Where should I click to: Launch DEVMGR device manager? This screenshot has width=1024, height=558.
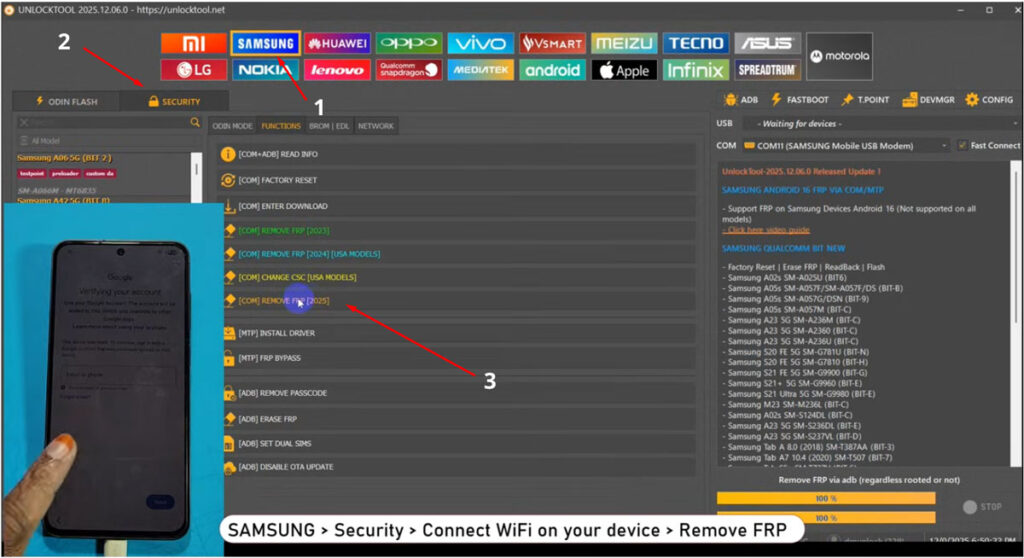click(928, 100)
